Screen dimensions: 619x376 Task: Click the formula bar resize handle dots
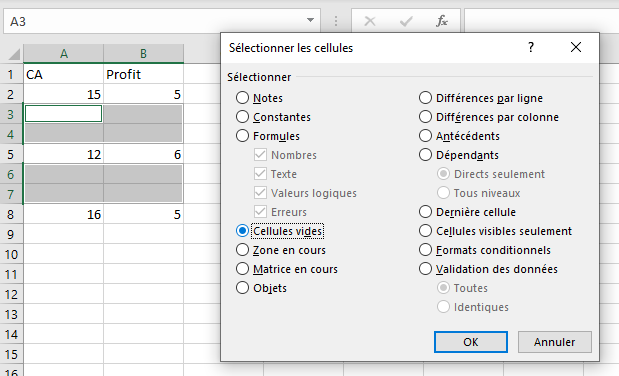click(336, 21)
